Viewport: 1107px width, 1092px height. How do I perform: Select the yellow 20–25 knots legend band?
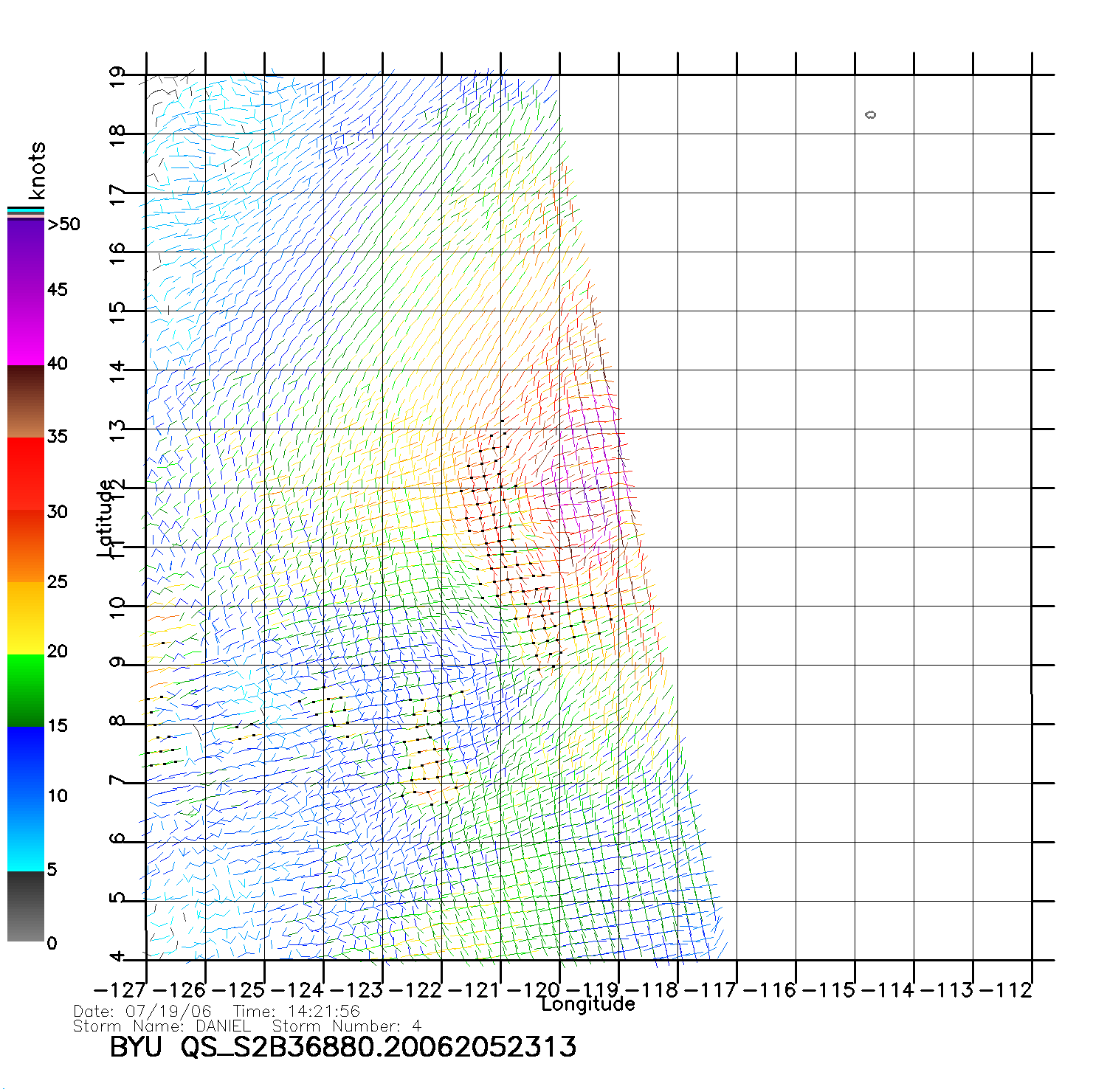[x=25, y=618]
